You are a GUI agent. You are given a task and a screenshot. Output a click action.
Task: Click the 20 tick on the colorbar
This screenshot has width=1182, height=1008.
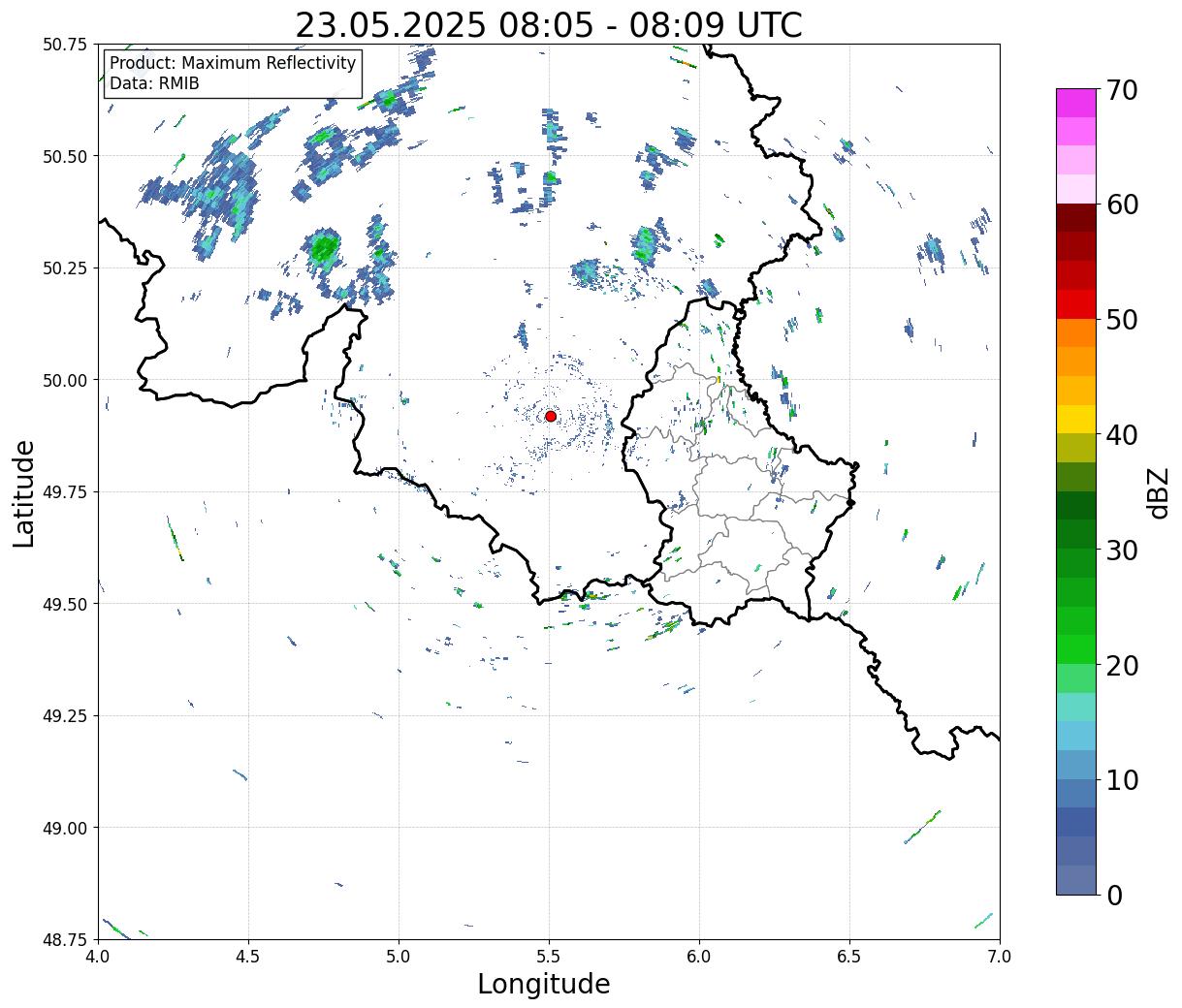[x=1122, y=666]
